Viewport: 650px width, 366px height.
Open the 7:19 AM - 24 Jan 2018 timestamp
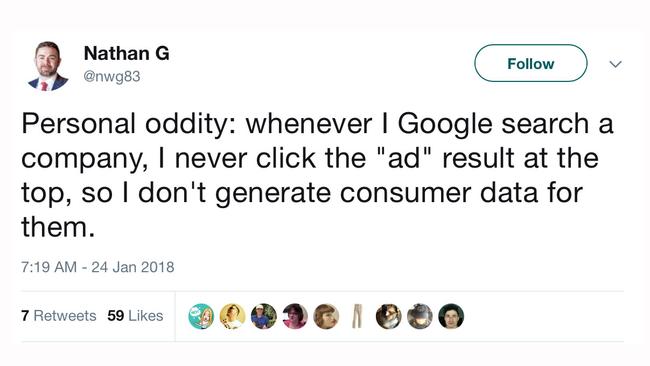point(97,267)
